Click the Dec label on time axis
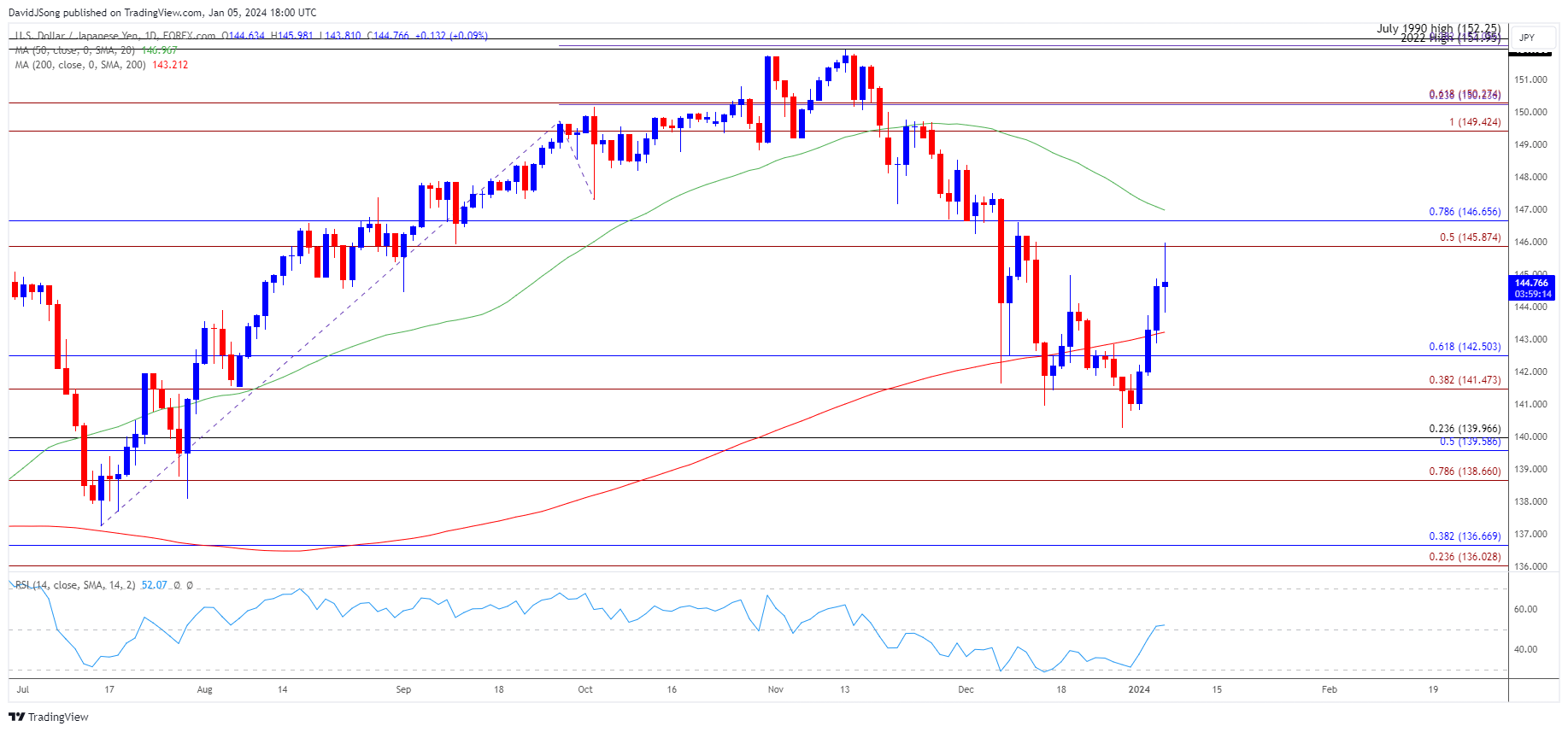Viewport: 1568px width, 732px height. pyautogui.click(x=966, y=689)
